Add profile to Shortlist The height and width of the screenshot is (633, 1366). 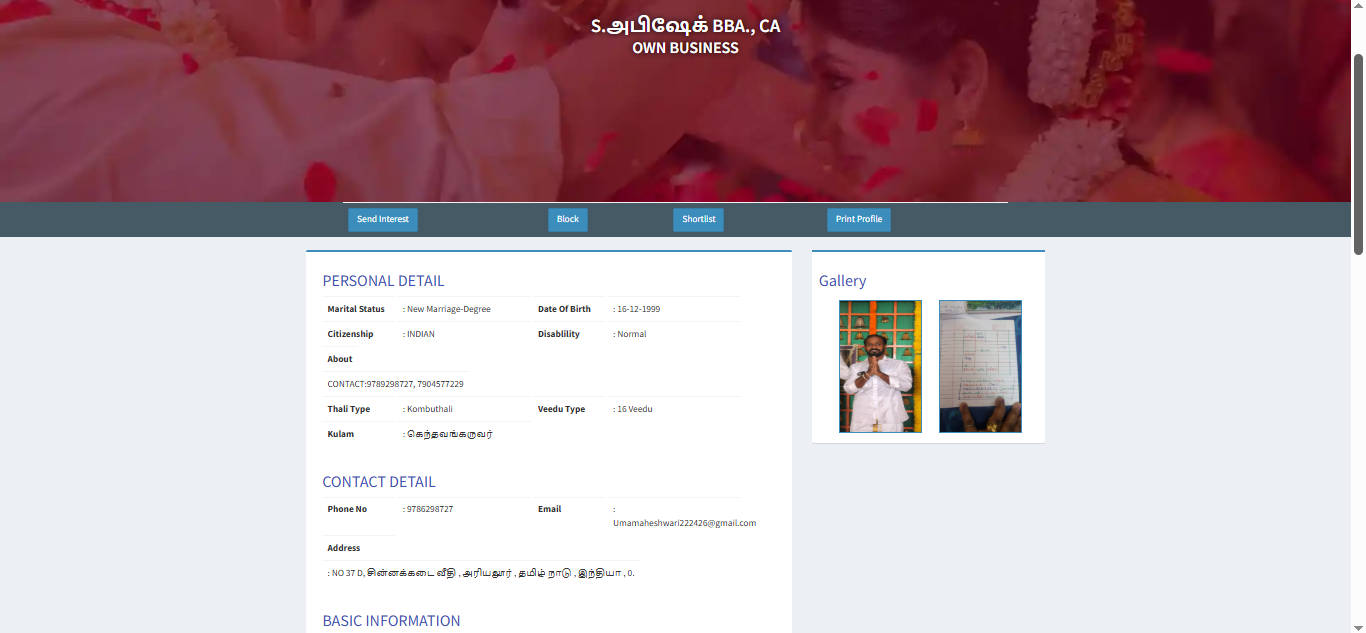tap(698, 219)
